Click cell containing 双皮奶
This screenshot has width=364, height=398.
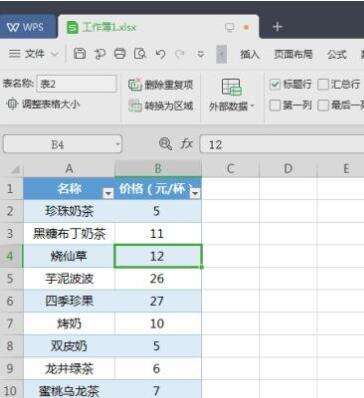point(69,346)
